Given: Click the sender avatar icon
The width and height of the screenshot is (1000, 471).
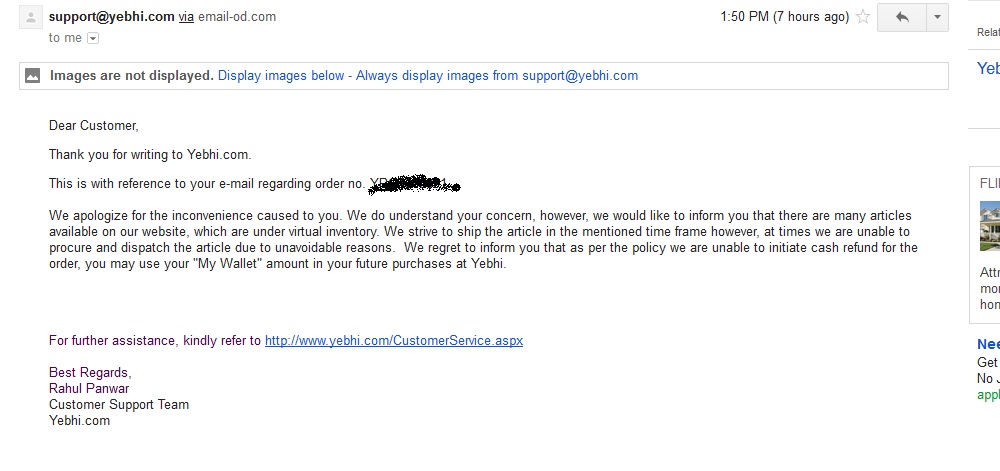Looking at the screenshot, I should 32,17.
